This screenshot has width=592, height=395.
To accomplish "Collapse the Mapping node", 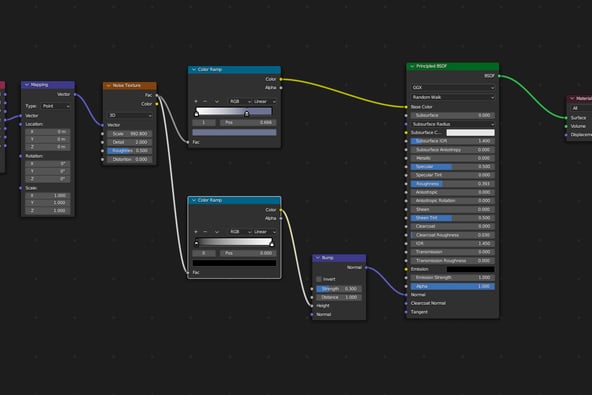I will pyautogui.click(x=27, y=85).
